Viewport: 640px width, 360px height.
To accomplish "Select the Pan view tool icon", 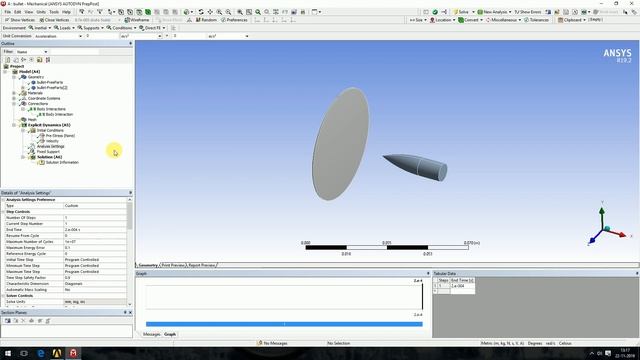I will tap(210, 12).
